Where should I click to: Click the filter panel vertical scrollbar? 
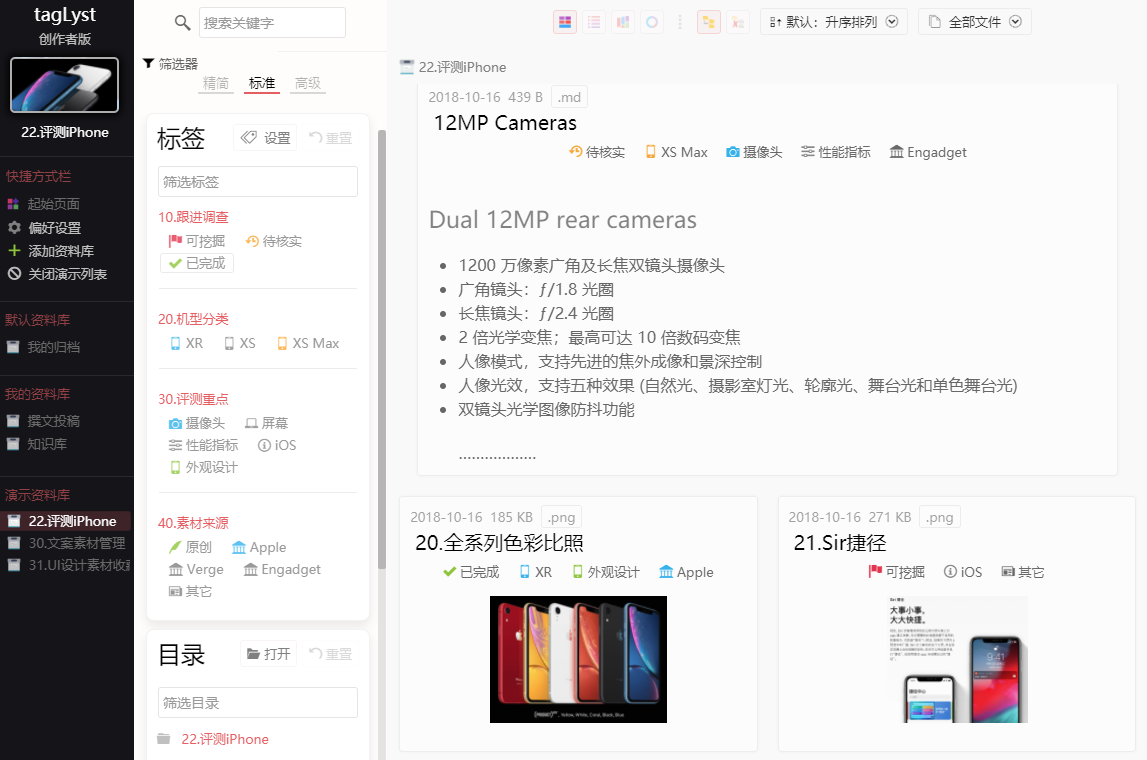pyautogui.click(x=381, y=350)
